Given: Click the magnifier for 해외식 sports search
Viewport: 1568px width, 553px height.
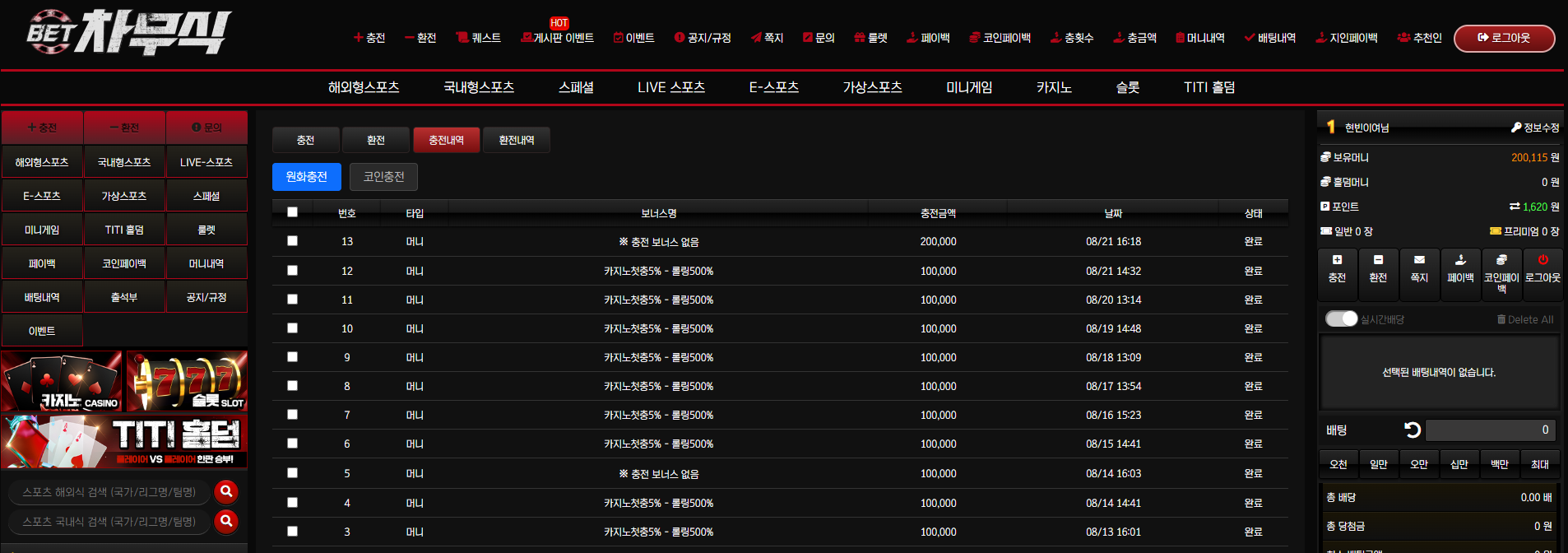Looking at the screenshot, I should (226, 491).
